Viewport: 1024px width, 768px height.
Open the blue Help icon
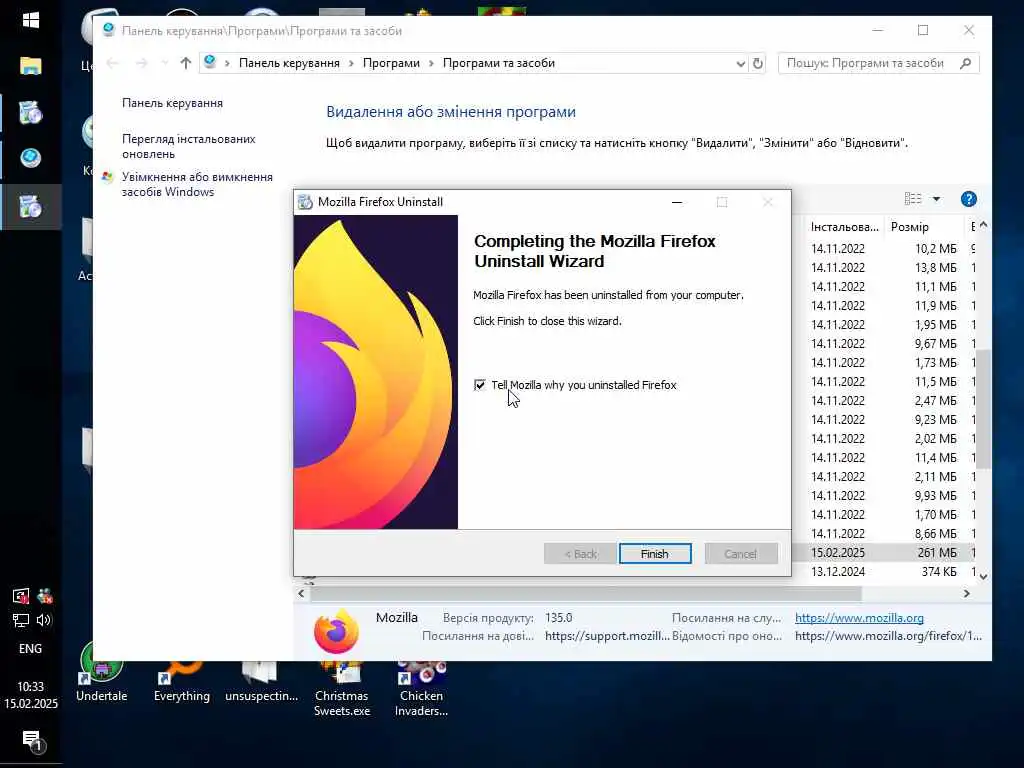point(968,199)
